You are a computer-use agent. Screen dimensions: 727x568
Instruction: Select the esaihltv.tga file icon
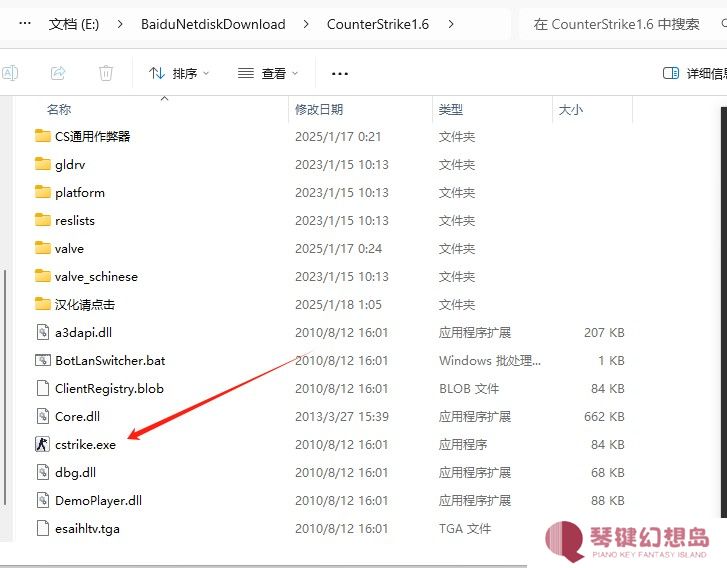click(x=43, y=529)
